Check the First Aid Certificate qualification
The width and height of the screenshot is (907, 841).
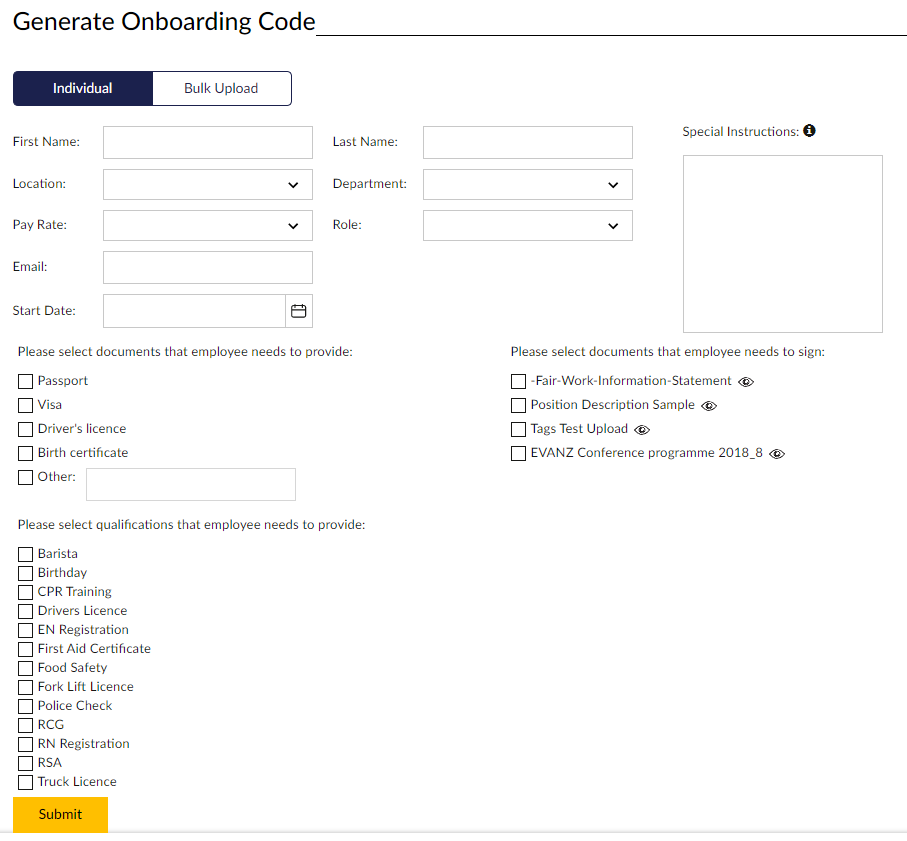click(26, 649)
